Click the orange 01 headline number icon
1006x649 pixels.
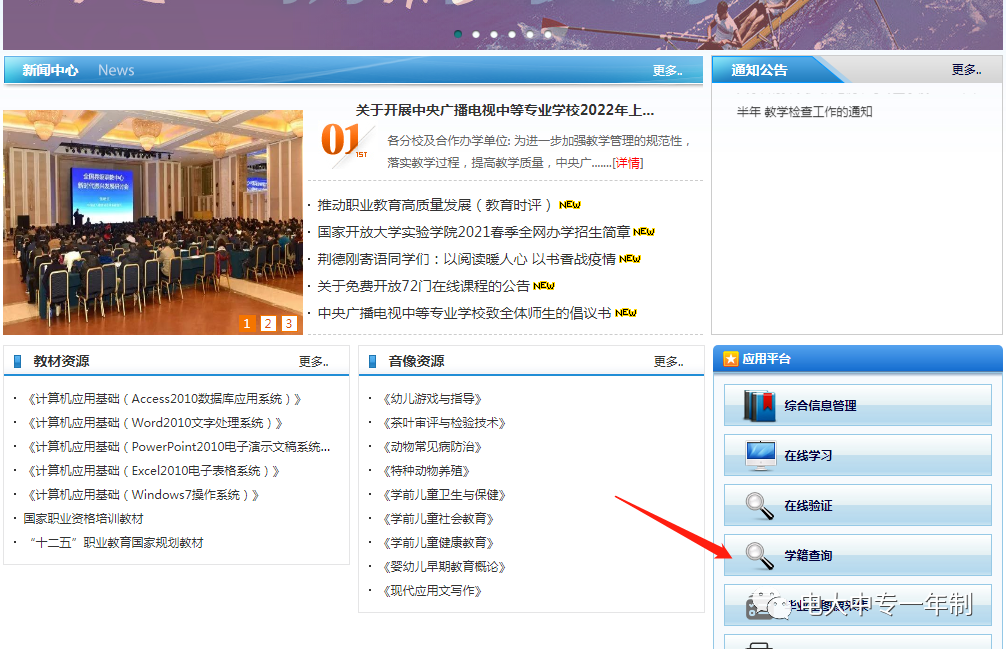pos(342,141)
